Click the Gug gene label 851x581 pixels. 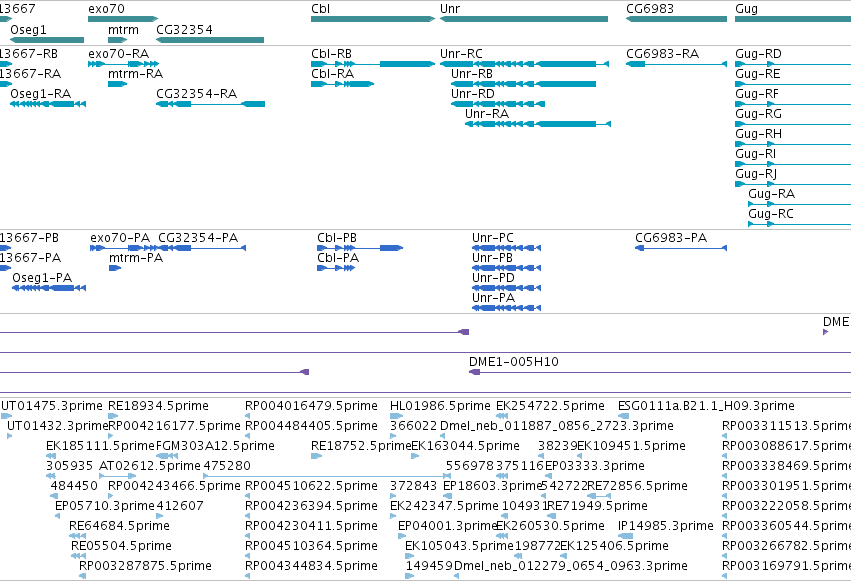coord(746,9)
